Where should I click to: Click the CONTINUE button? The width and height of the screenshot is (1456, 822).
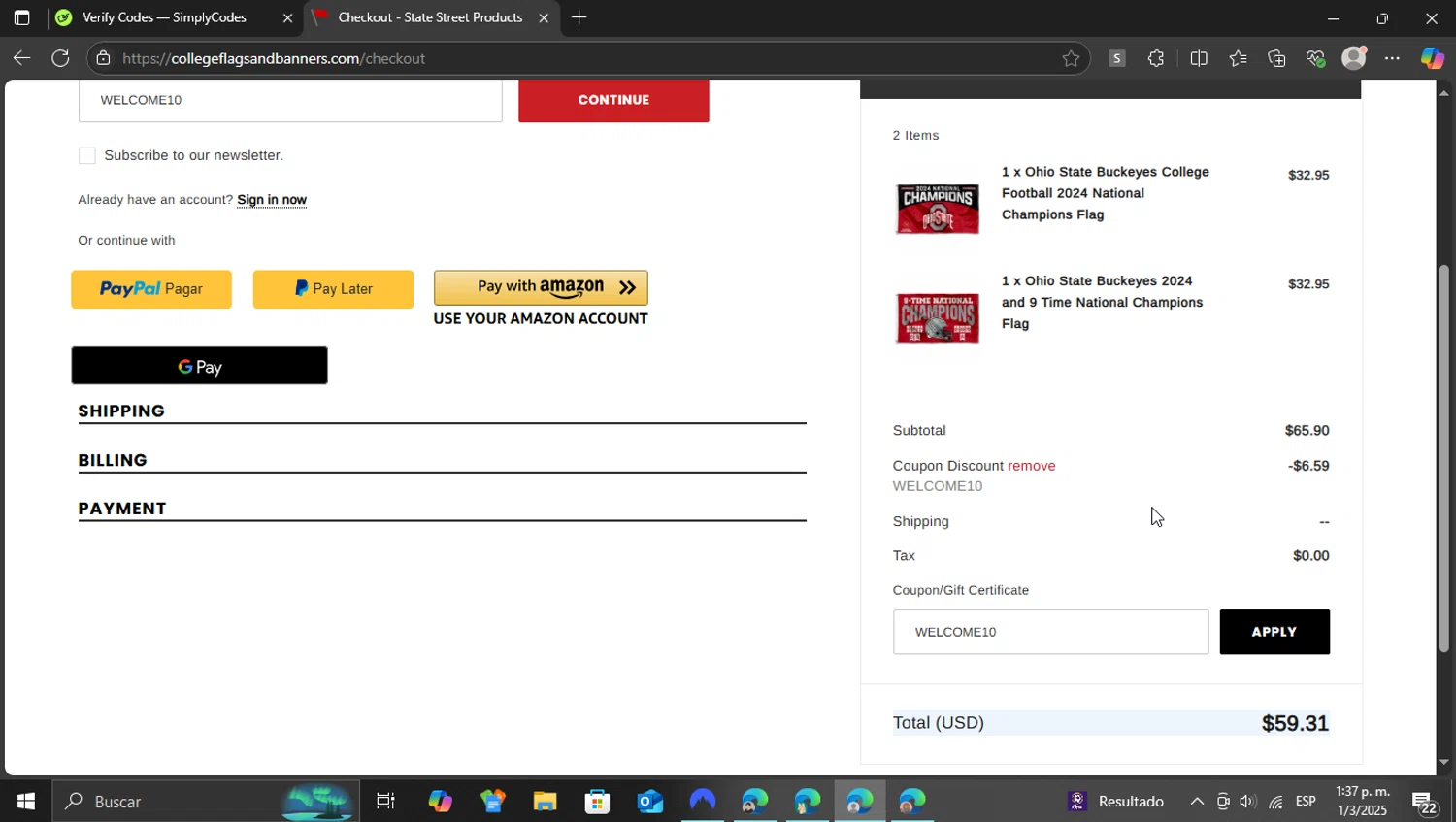click(613, 100)
